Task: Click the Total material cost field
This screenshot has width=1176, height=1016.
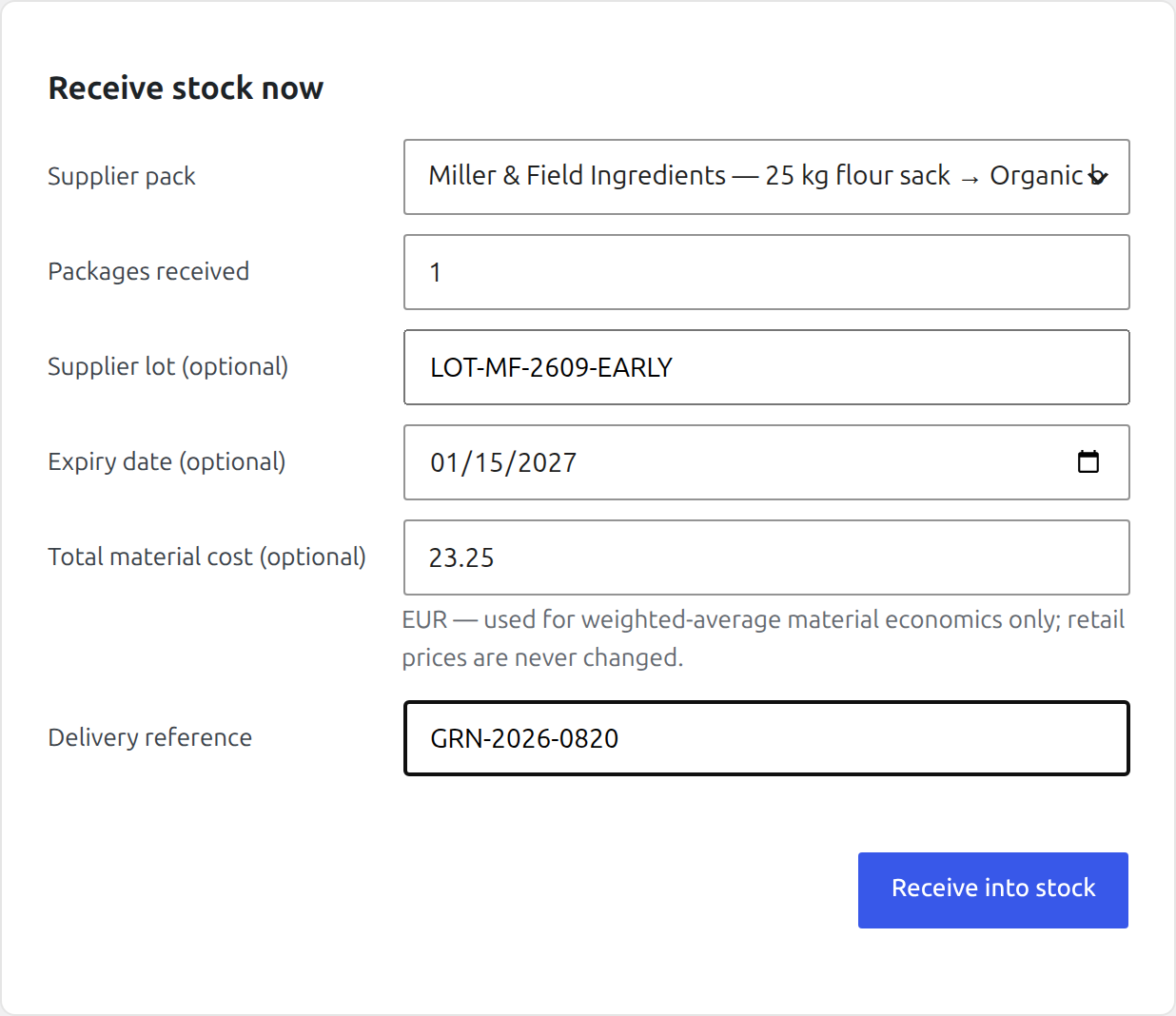Action: (766, 557)
